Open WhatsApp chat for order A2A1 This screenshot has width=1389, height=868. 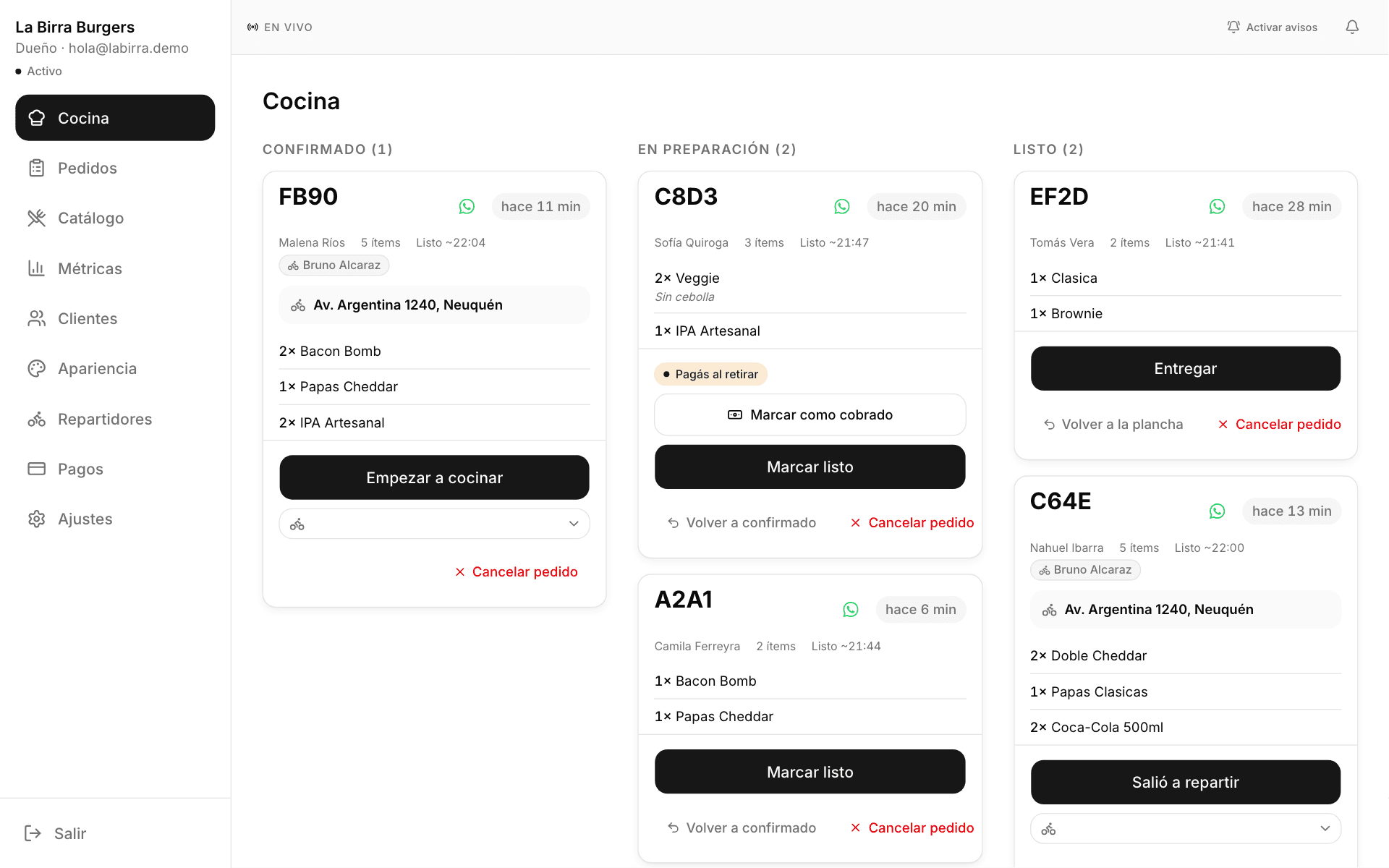(851, 610)
